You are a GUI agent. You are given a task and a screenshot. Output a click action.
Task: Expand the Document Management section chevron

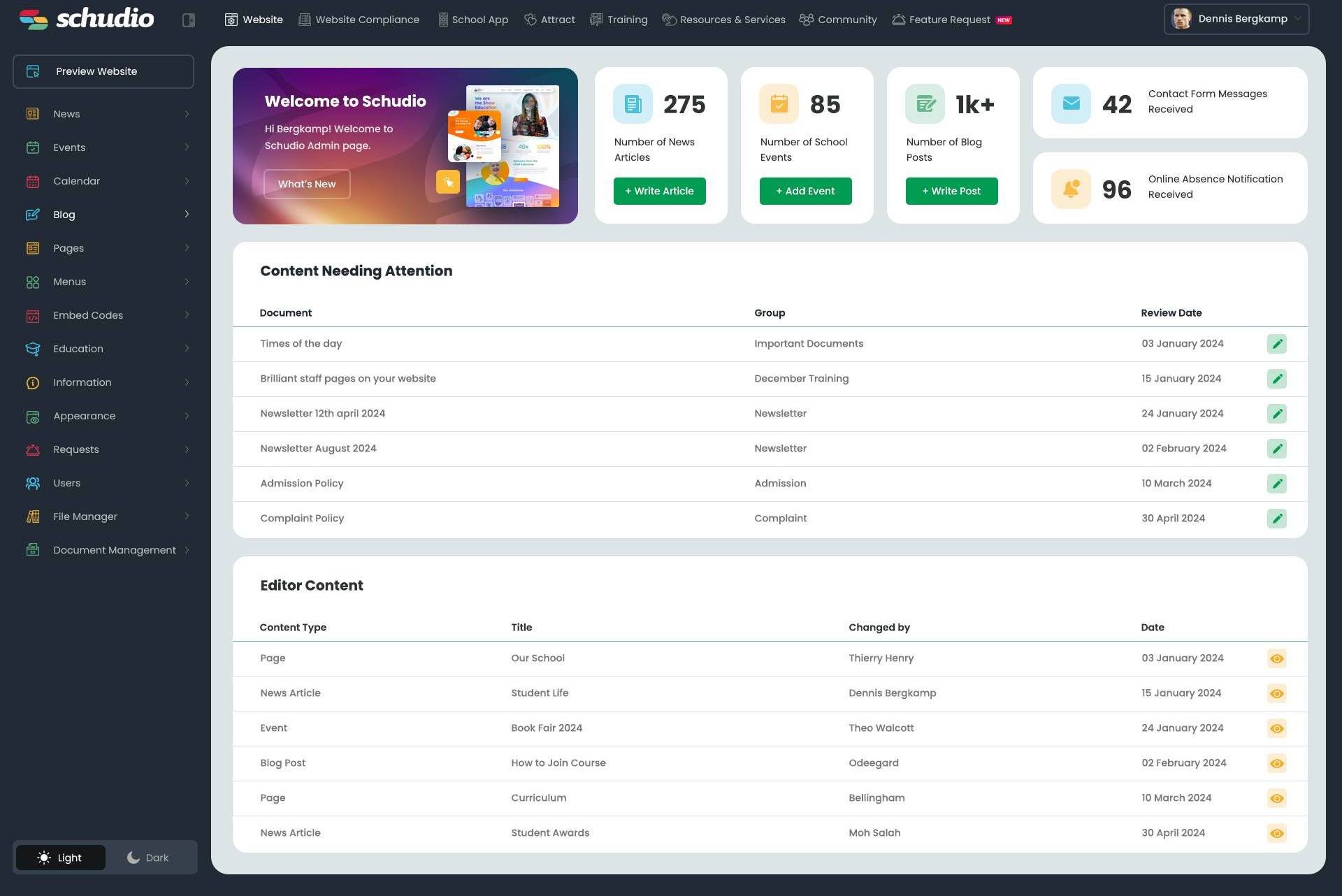point(187,550)
